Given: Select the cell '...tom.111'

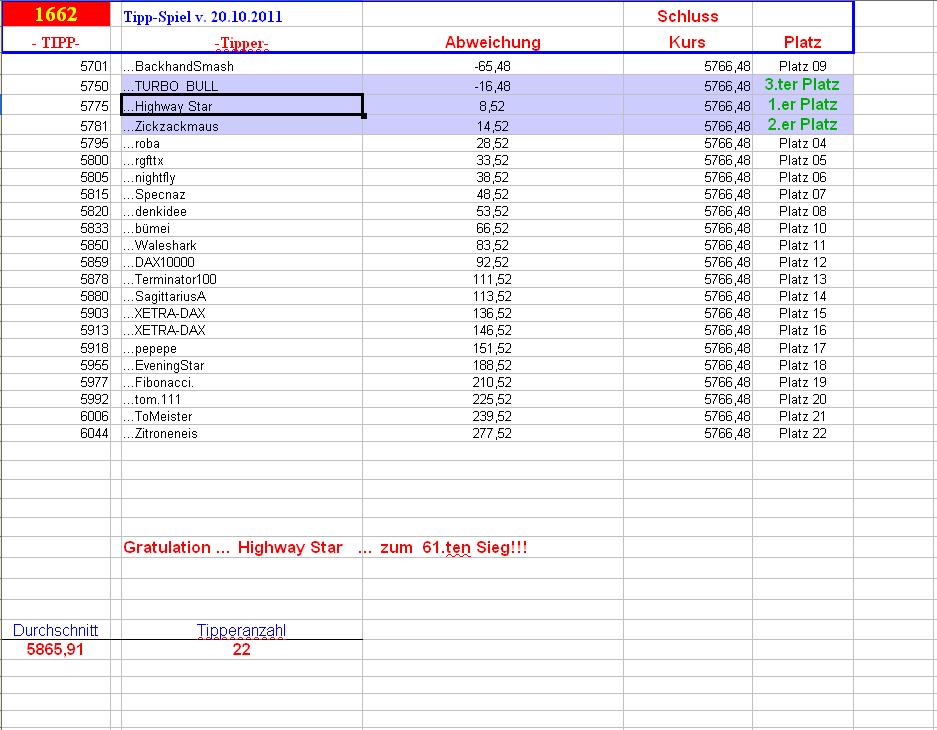Looking at the screenshot, I should pyautogui.click(x=241, y=399).
